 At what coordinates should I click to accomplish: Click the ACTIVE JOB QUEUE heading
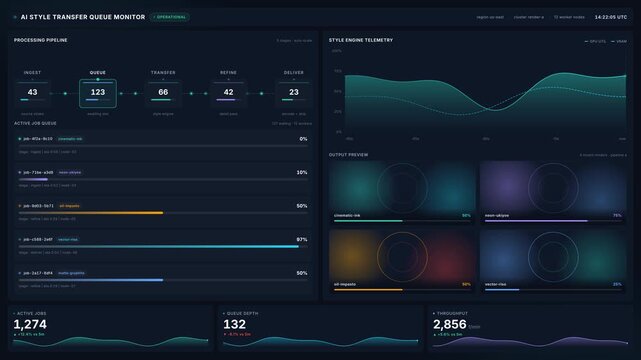(35, 123)
